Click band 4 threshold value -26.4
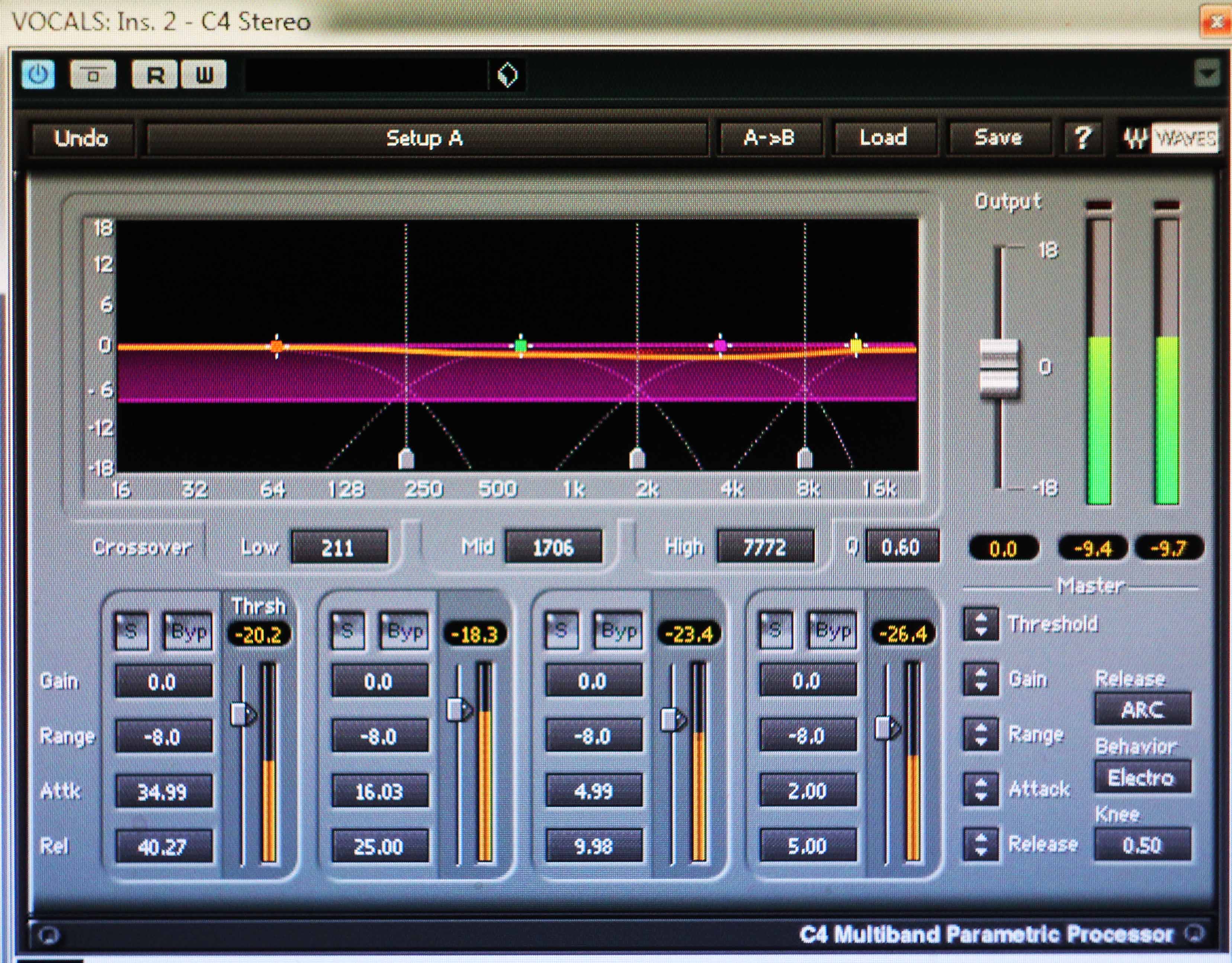Image resolution: width=1232 pixels, height=963 pixels. [903, 633]
